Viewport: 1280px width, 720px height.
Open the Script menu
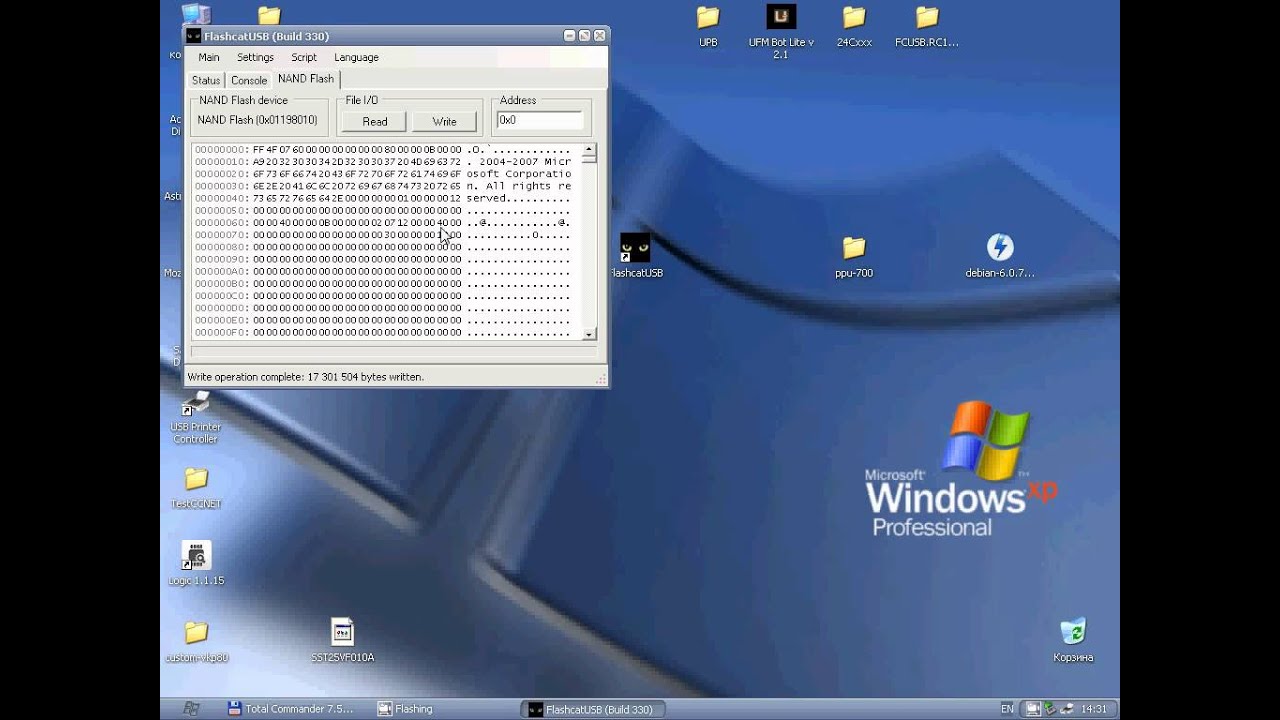[x=304, y=57]
